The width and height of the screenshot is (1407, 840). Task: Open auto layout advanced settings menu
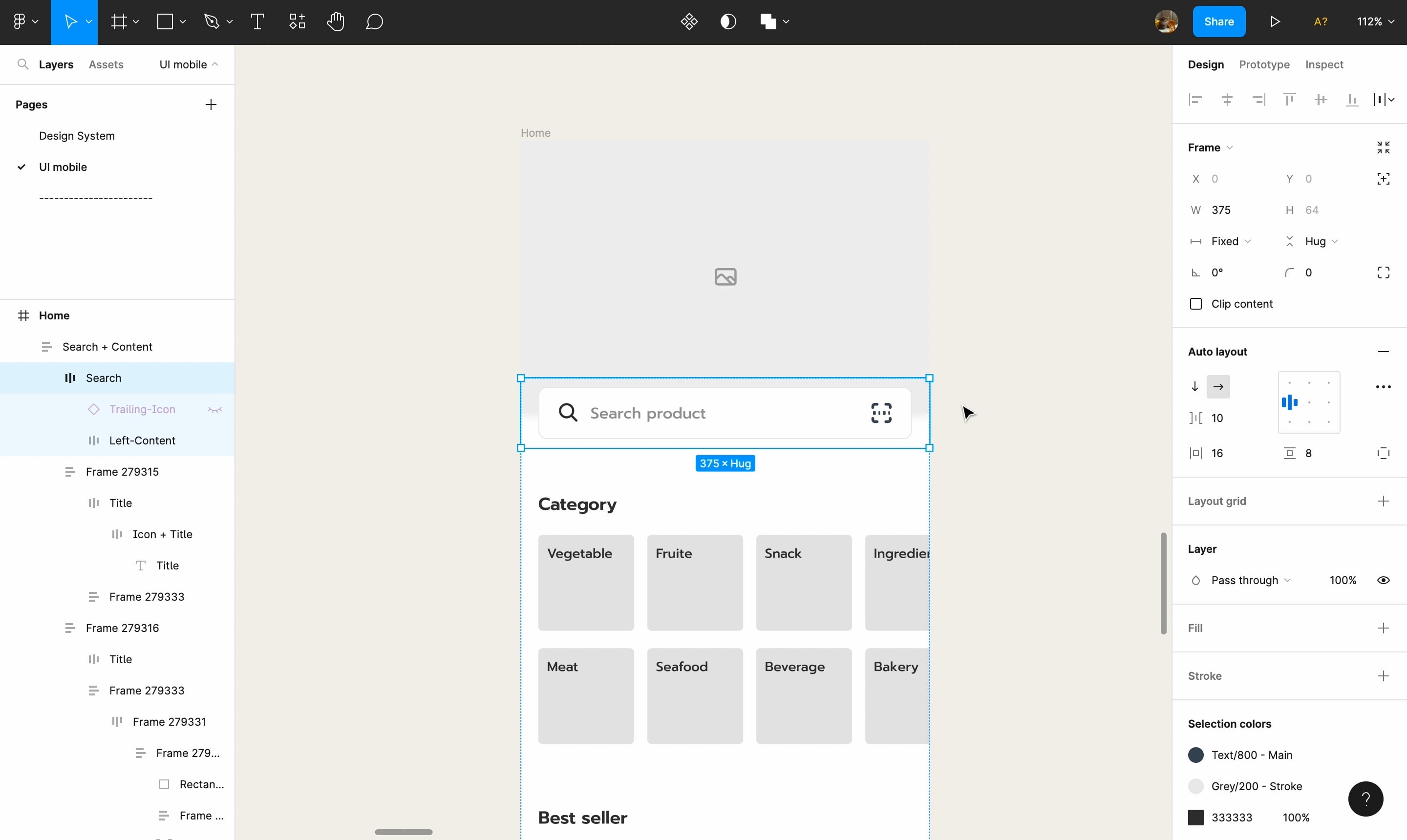[x=1383, y=387]
